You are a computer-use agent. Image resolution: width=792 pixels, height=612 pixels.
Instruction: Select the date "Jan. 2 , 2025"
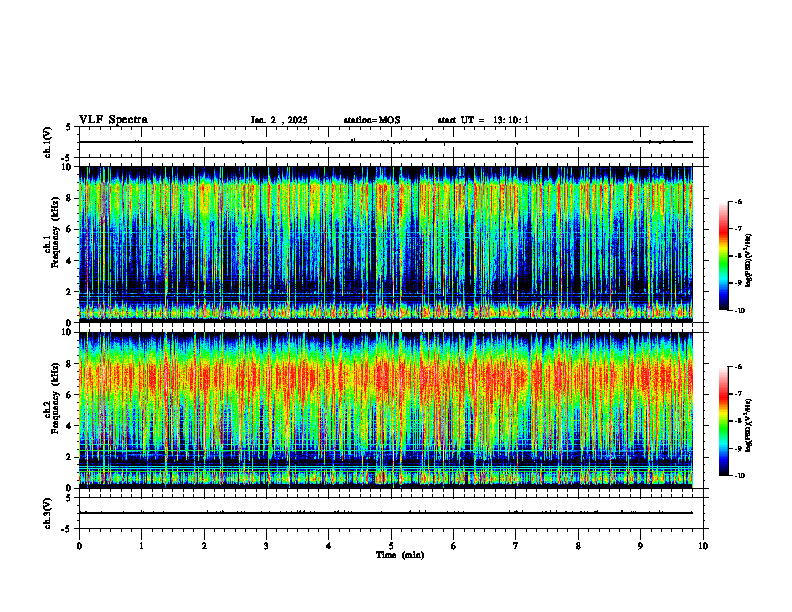(279, 120)
